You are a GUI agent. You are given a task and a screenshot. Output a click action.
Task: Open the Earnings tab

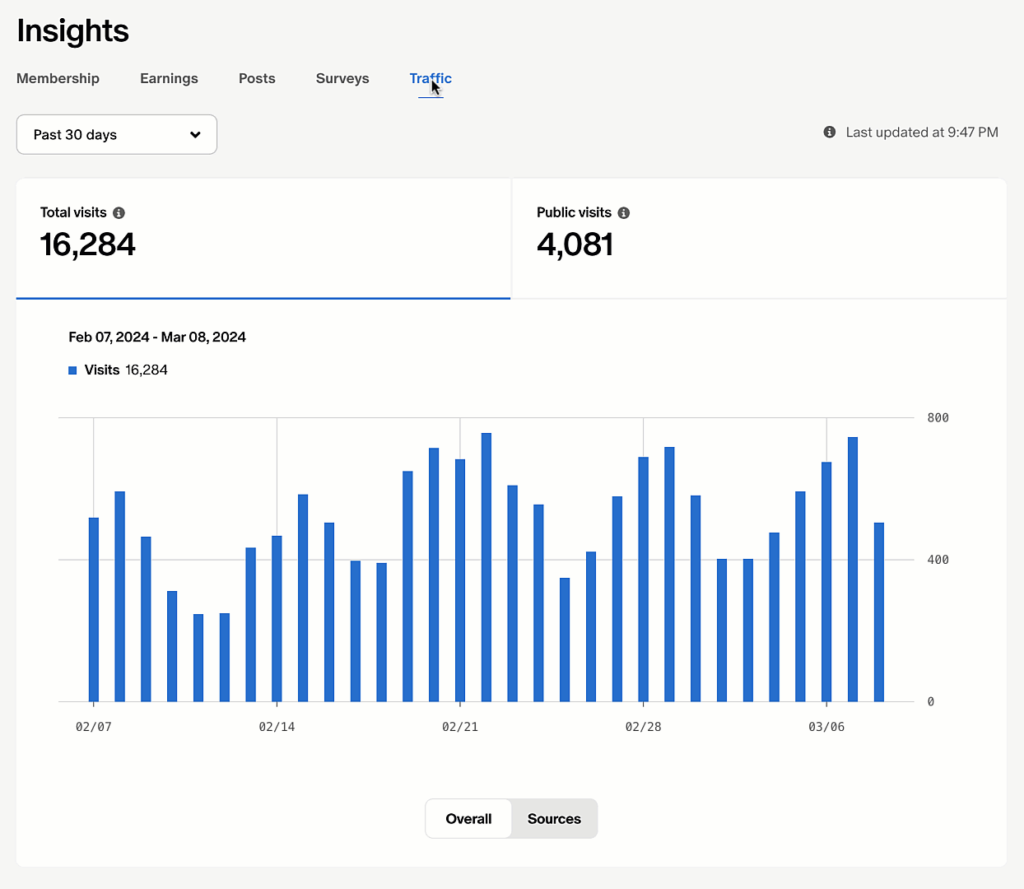tap(169, 78)
